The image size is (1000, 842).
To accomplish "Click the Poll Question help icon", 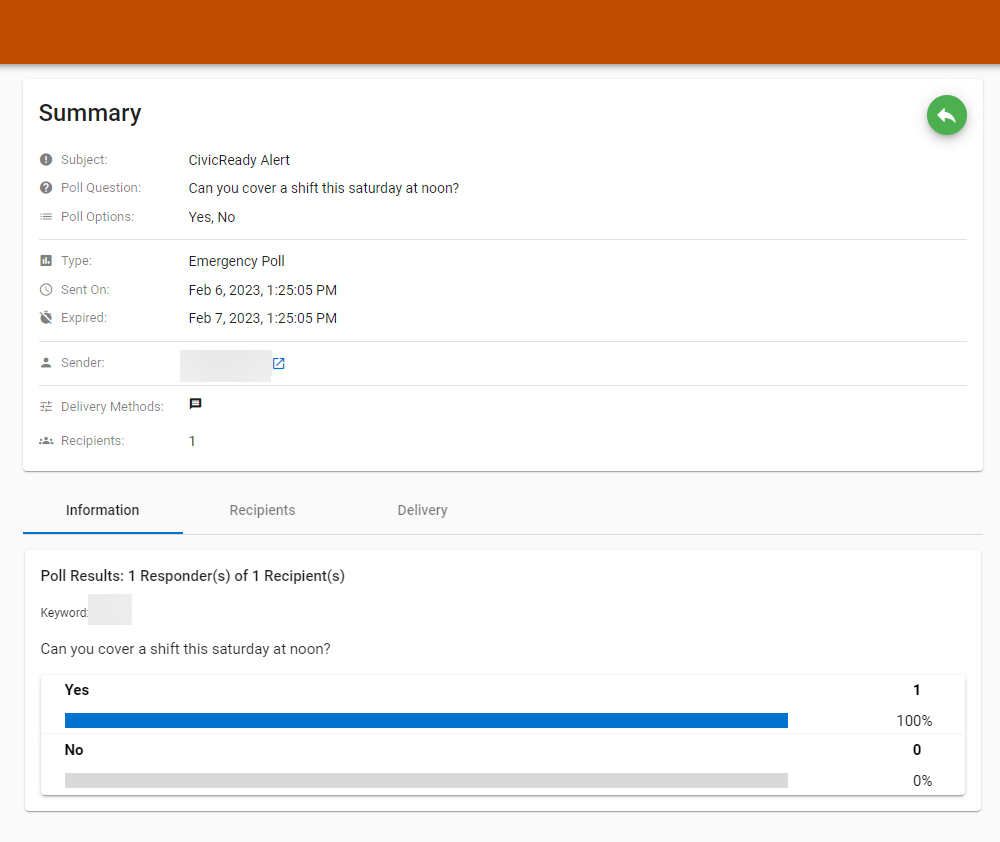I will (46, 188).
